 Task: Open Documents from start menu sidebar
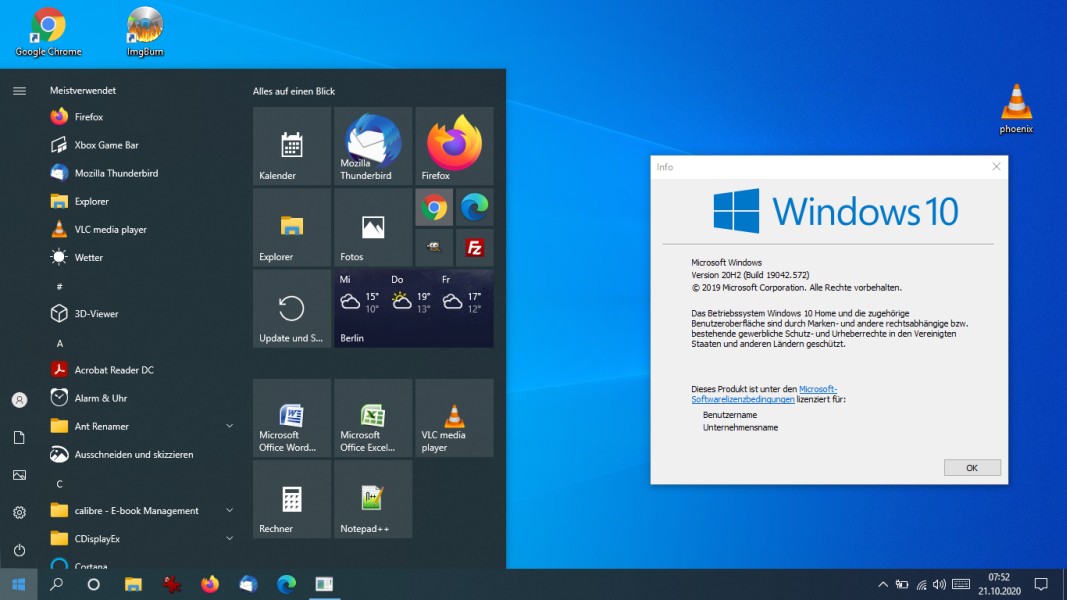tap(19, 437)
